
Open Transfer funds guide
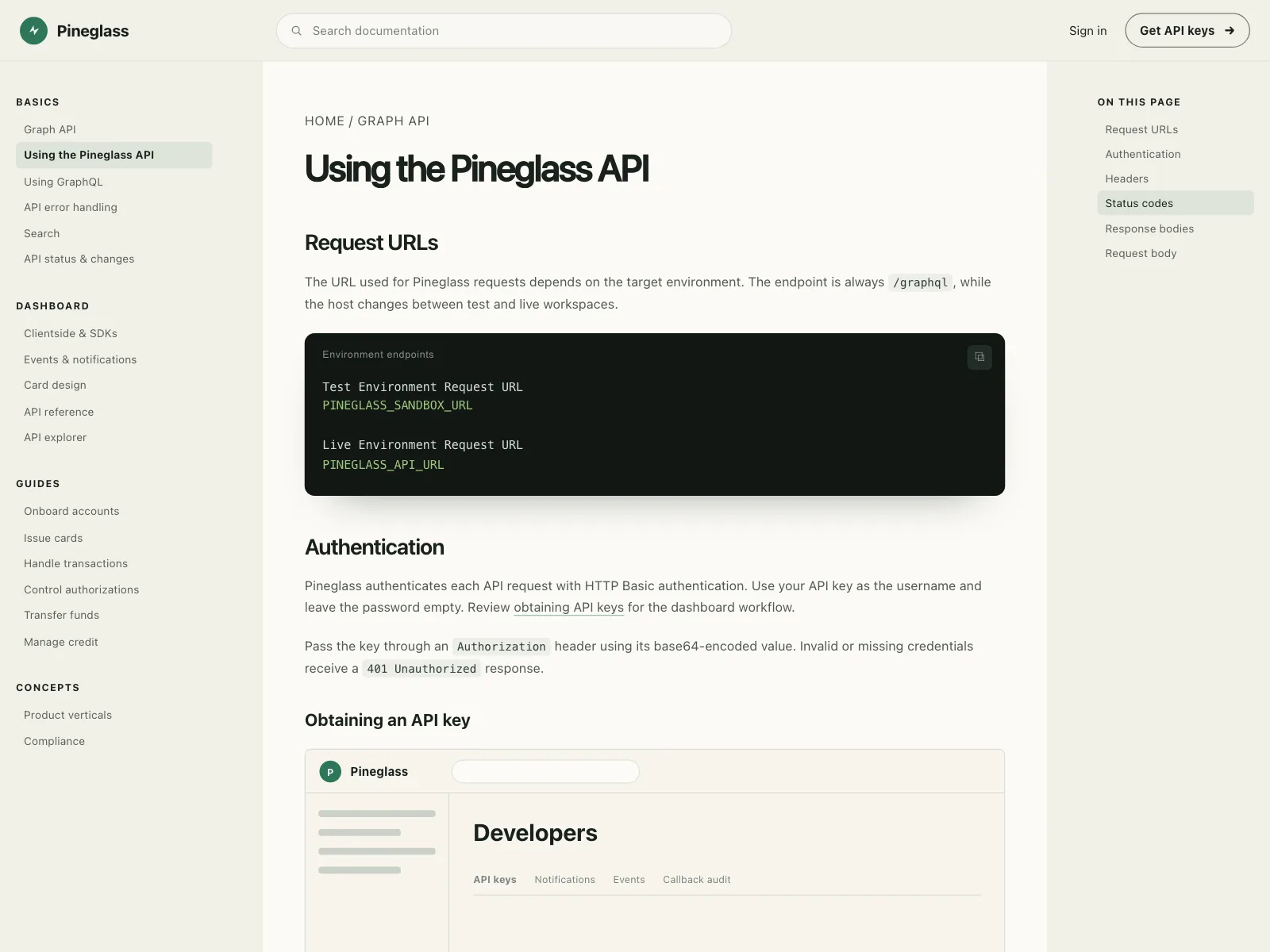tap(62, 615)
